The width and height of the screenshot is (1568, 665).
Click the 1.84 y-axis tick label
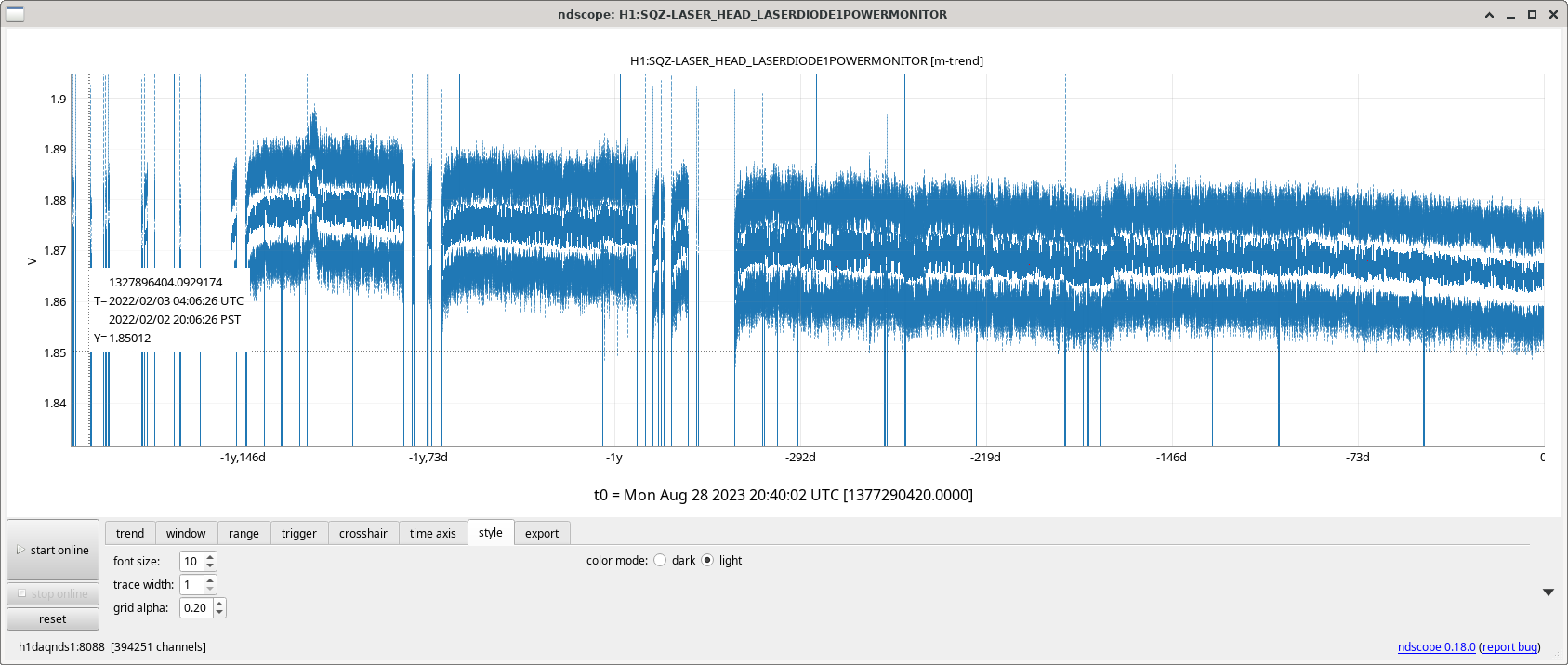(56, 404)
